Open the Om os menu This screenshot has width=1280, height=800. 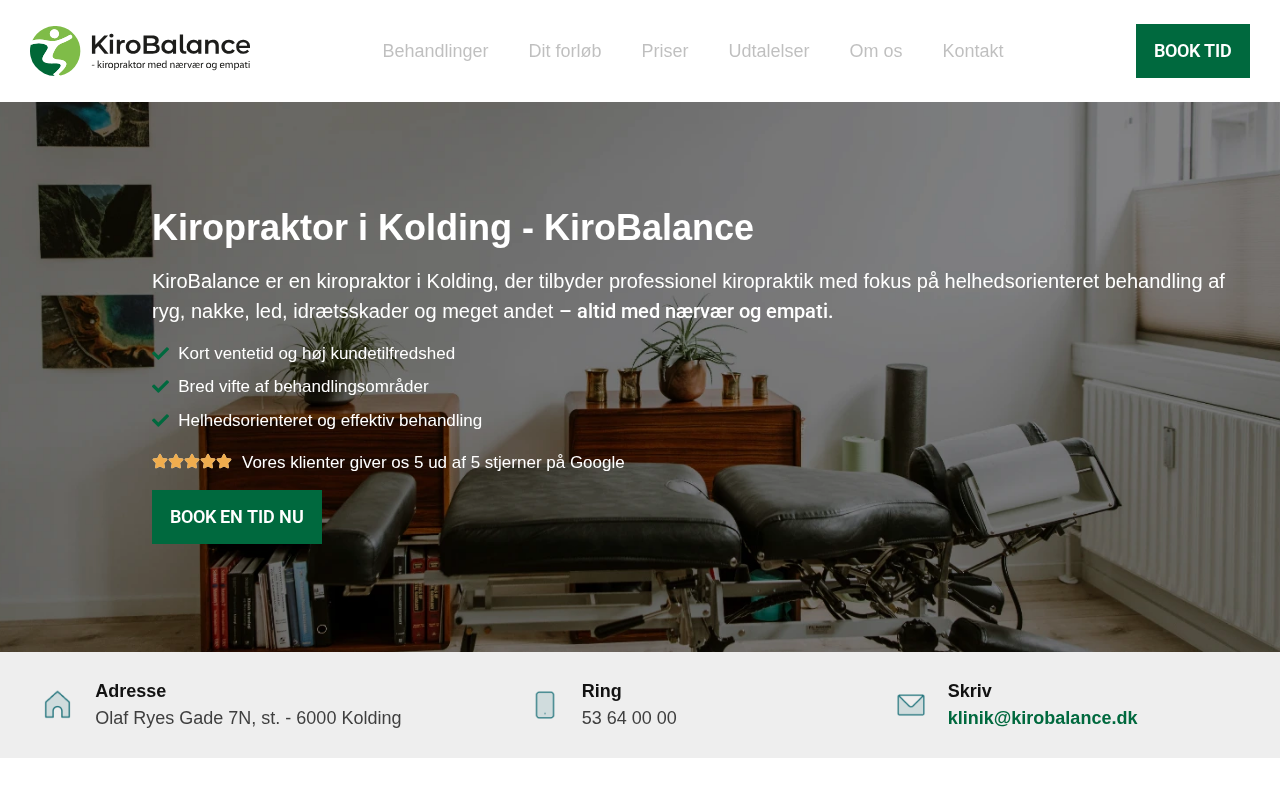(x=876, y=51)
